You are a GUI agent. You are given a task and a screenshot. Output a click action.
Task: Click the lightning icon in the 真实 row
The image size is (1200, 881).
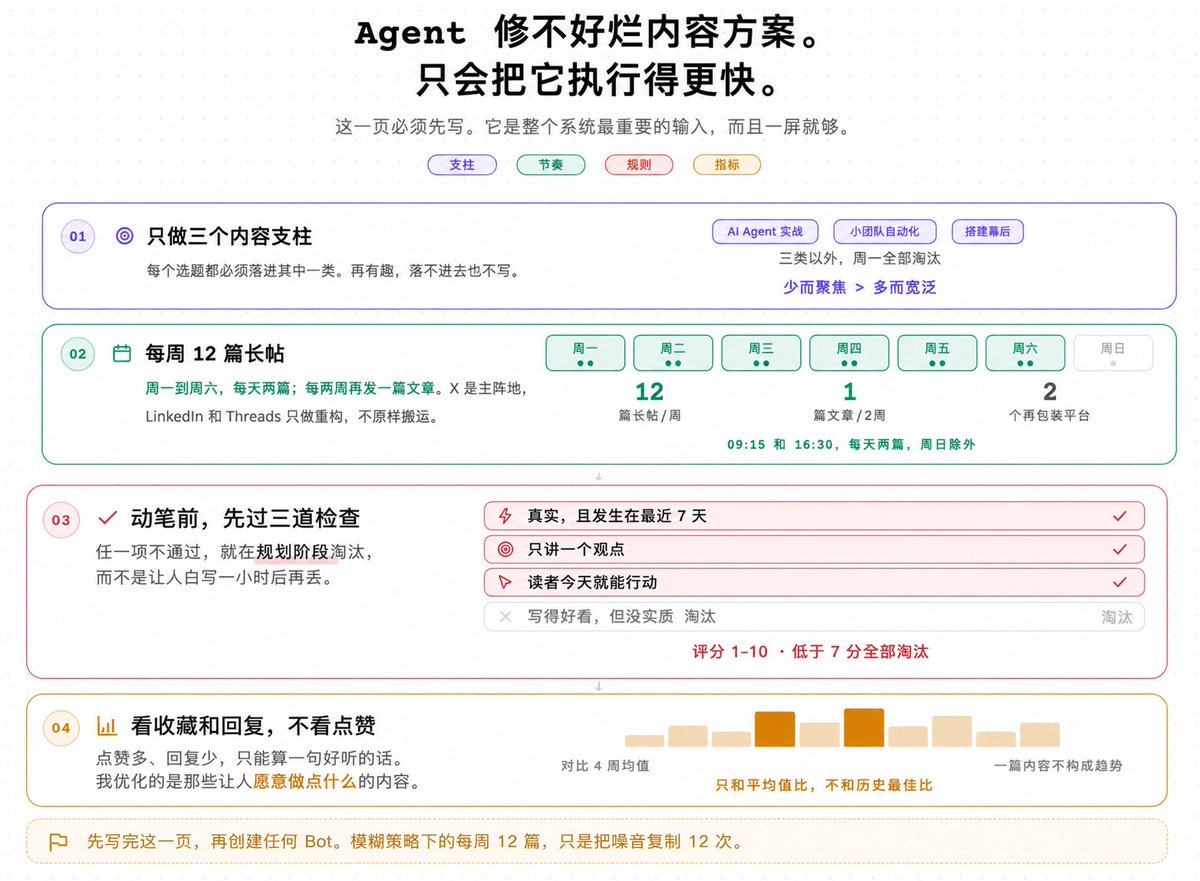pos(505,516)
